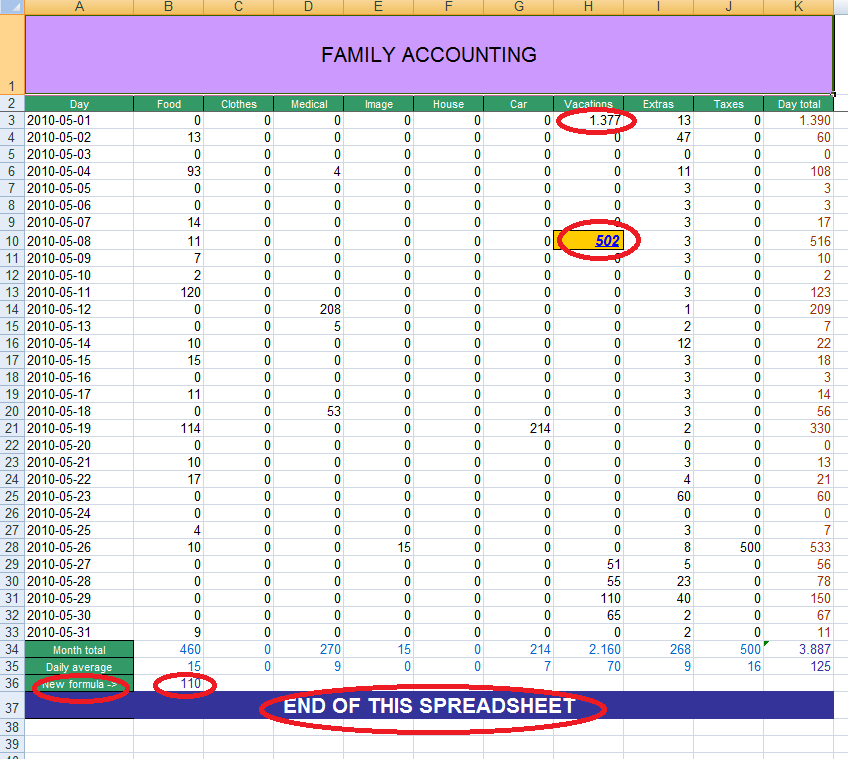Screen dimensions: 848x759
Task: Click the Medical header cell
Action: pos(309,104)
